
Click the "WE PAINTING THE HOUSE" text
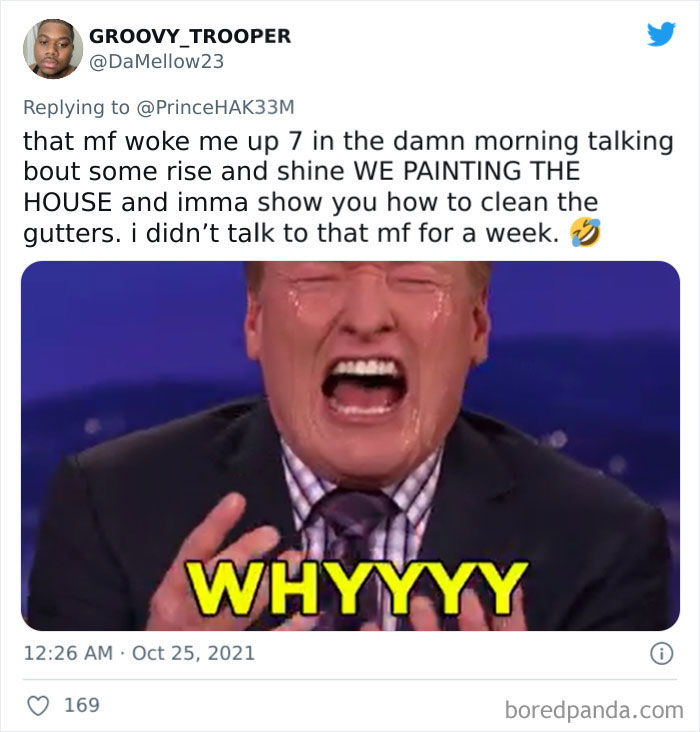pyautogui.click(x=302, y=186)
